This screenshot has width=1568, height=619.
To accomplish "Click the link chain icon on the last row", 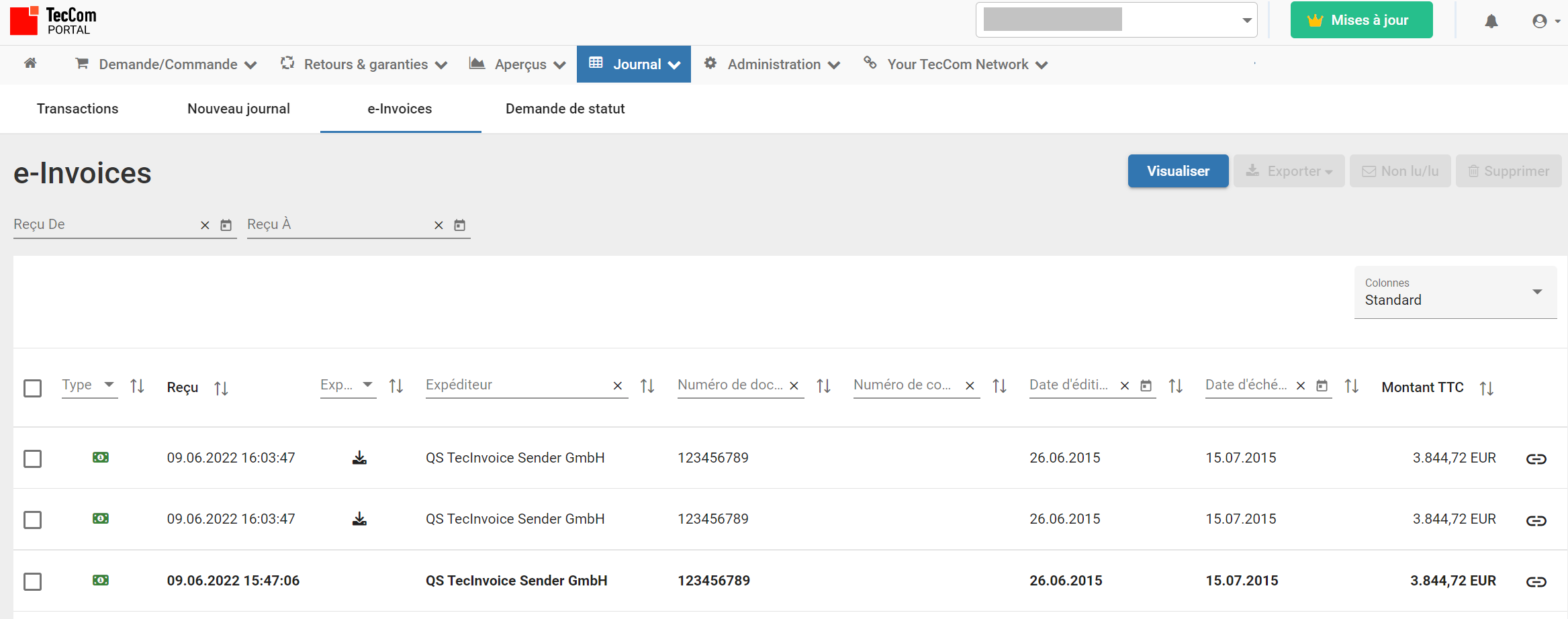I will (1536, 581).
